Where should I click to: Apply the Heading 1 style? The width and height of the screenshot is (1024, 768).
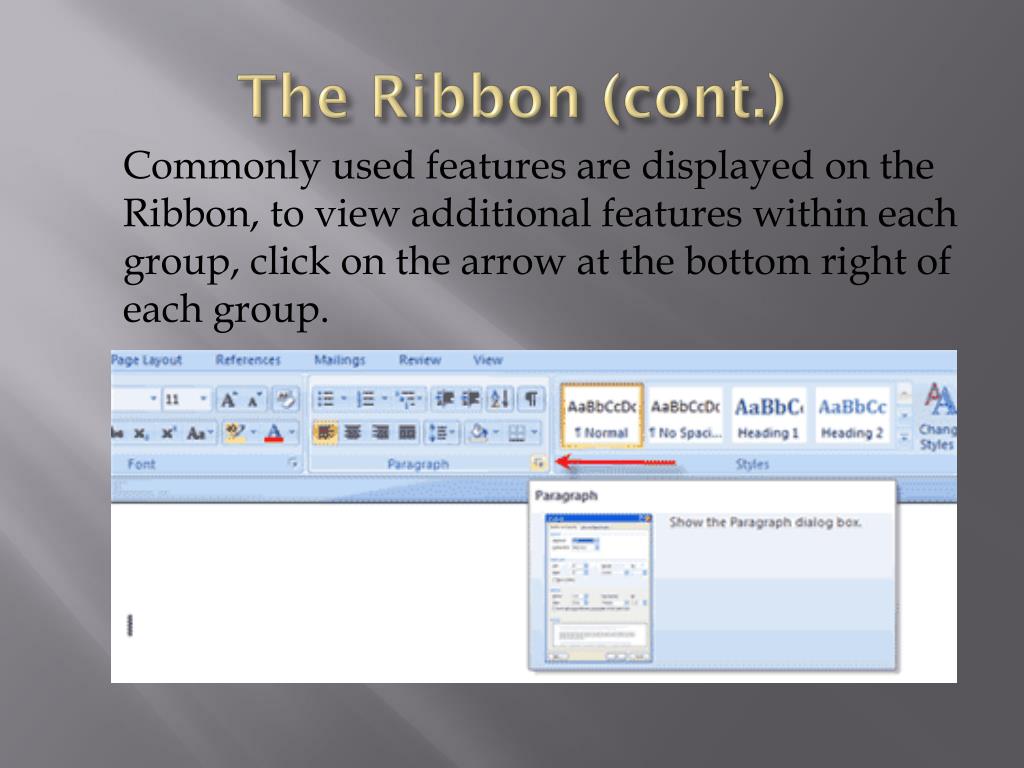769,417
